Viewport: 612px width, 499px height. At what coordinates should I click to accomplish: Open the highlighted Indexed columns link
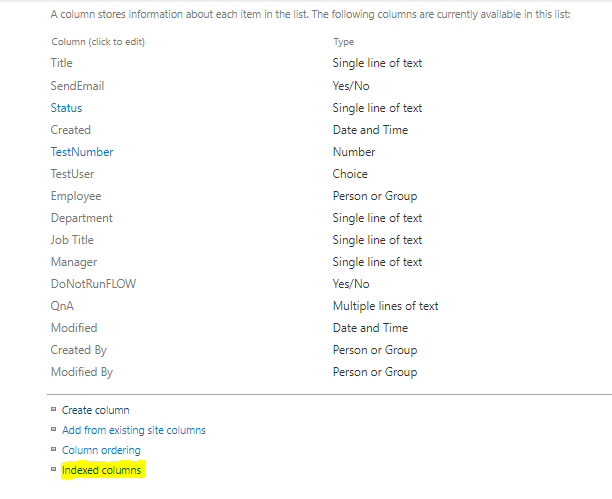point(102,470)
